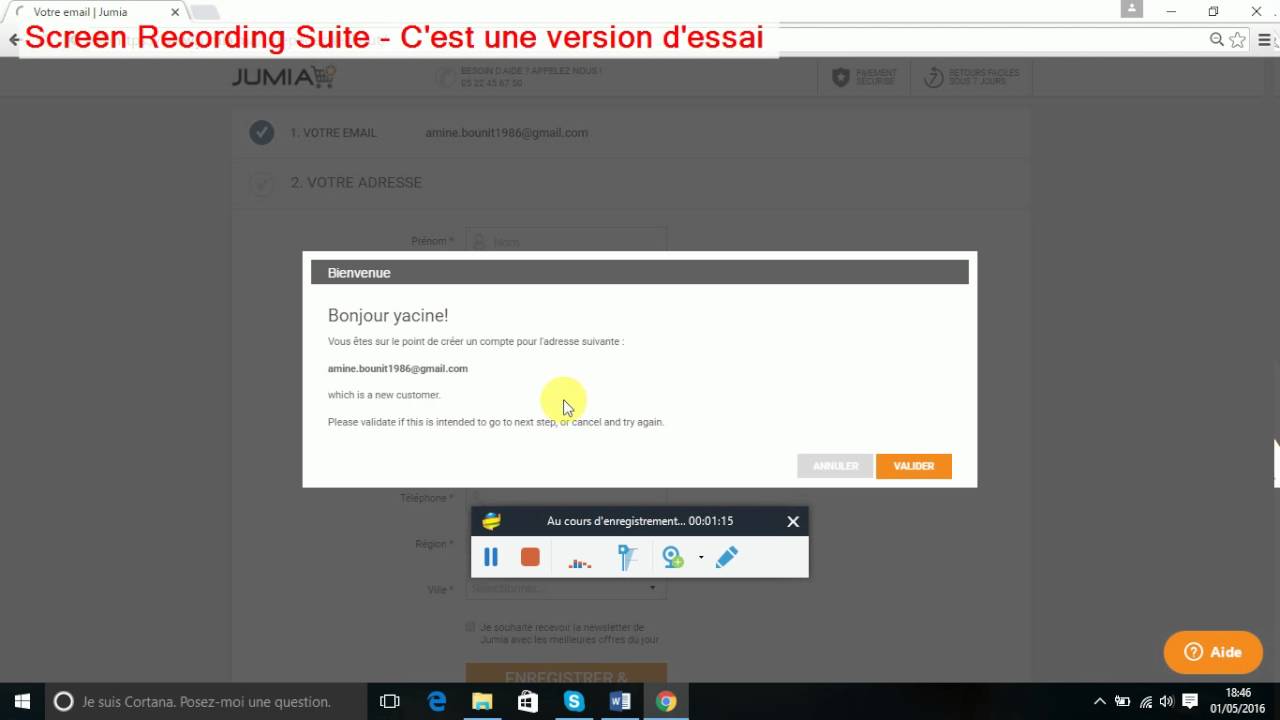The height and width of the screenshot is (720, 1280).
Task: Select the recorder pencil drawing tool
Action: click(x=727, y=557)
